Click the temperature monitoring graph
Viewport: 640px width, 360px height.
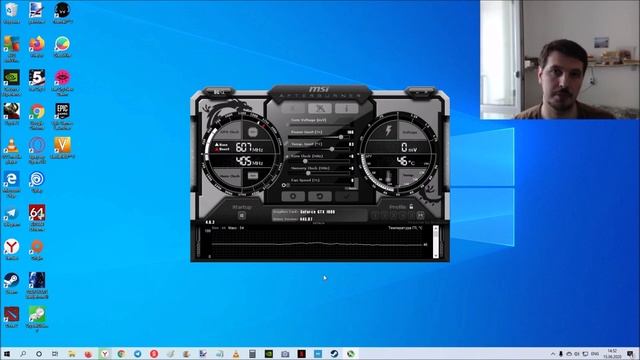click(x=318, y=244)
